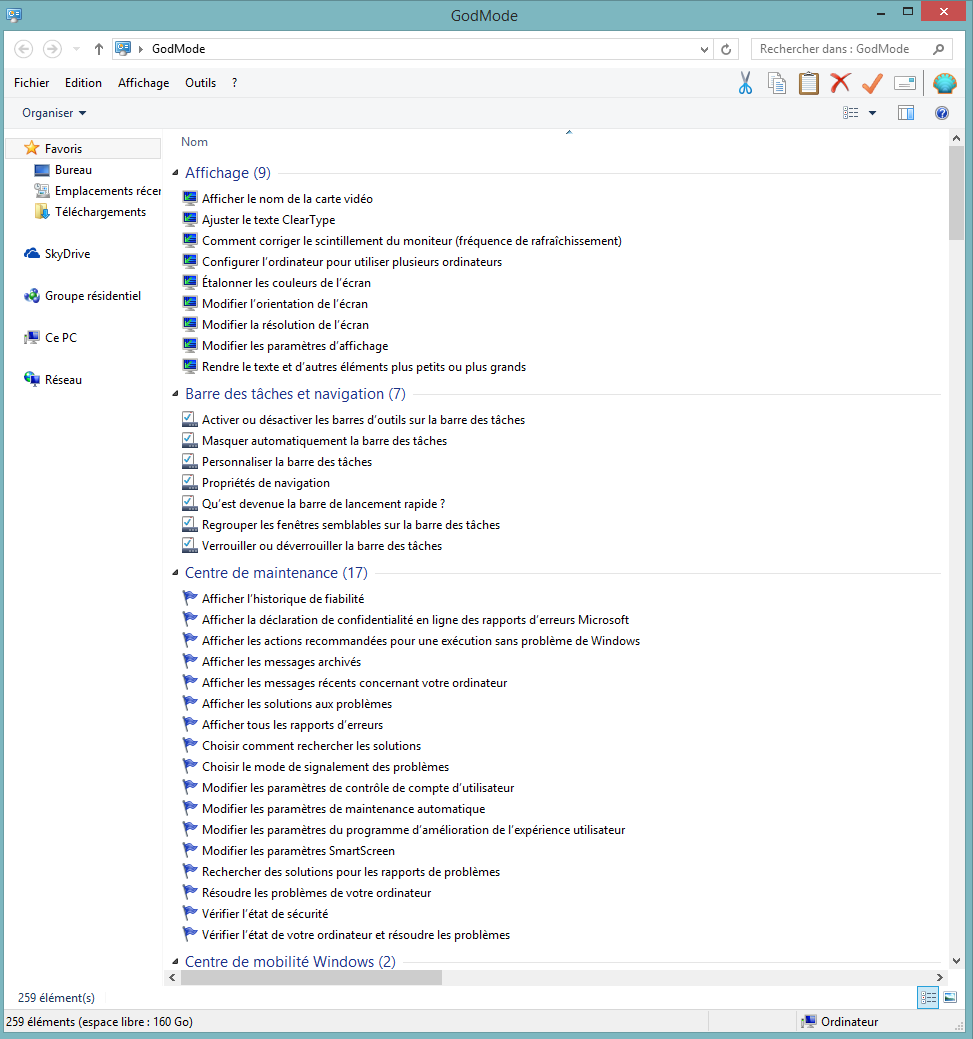Switch to details view in status bar

927,997
